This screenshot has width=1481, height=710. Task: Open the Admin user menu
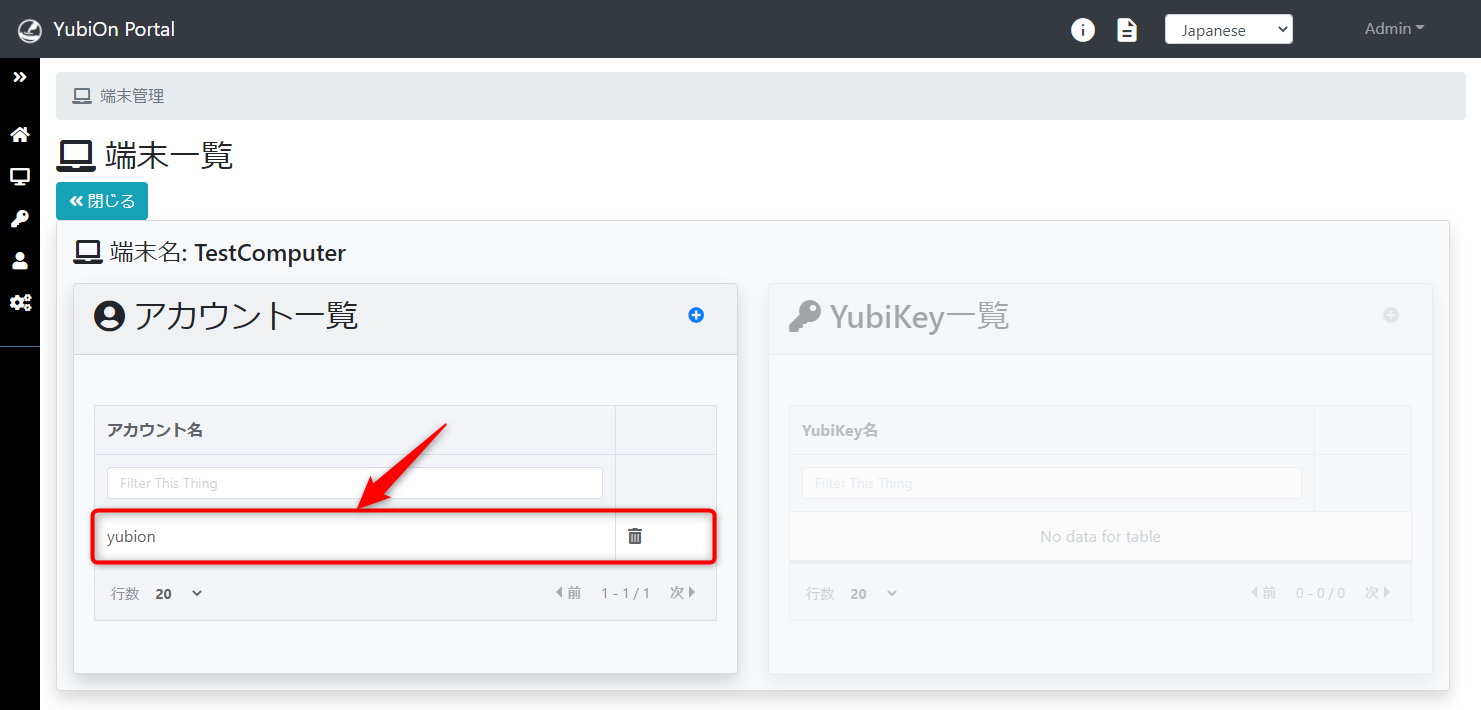point(1394,29)
